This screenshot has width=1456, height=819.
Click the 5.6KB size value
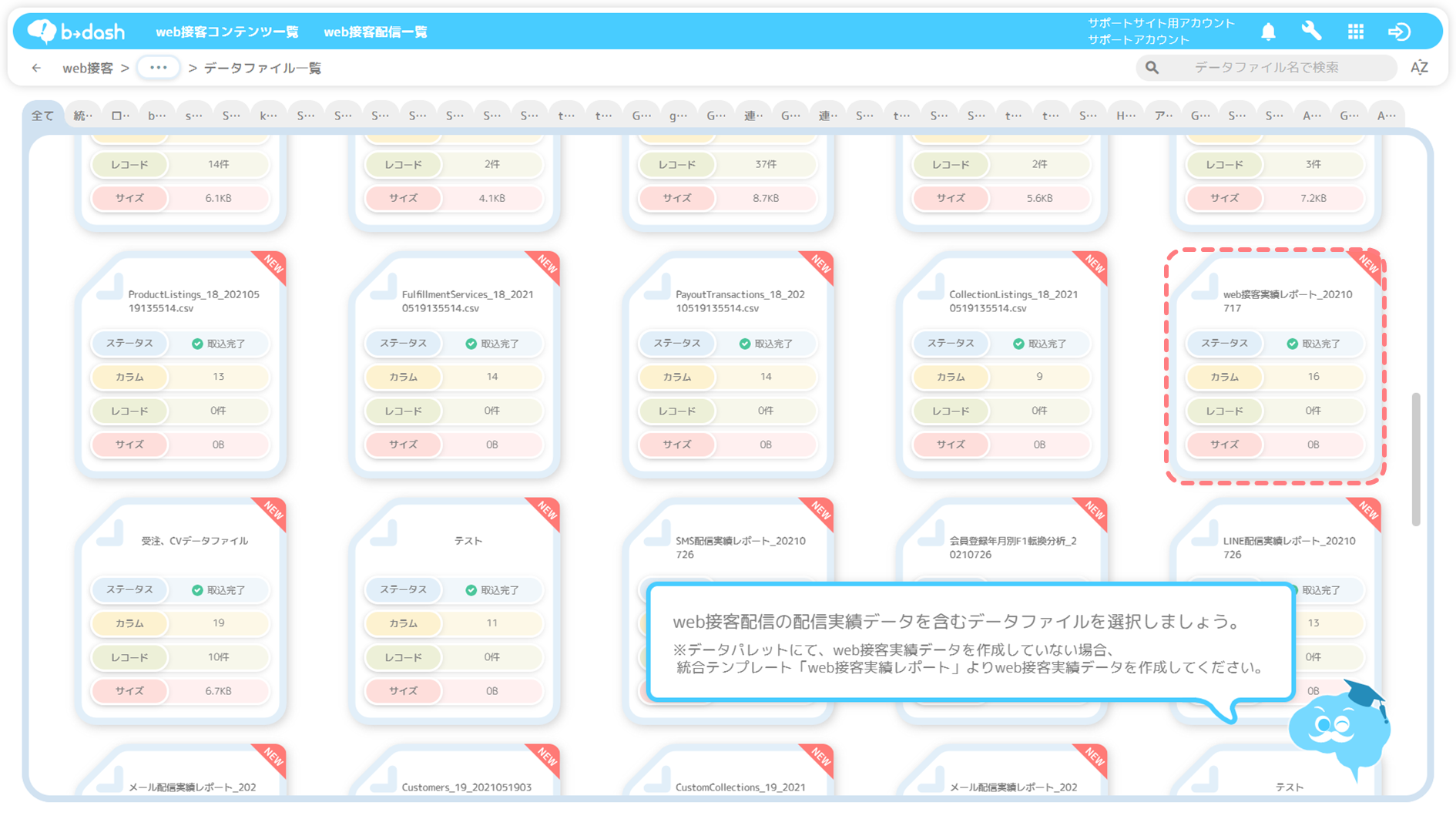1039,198
